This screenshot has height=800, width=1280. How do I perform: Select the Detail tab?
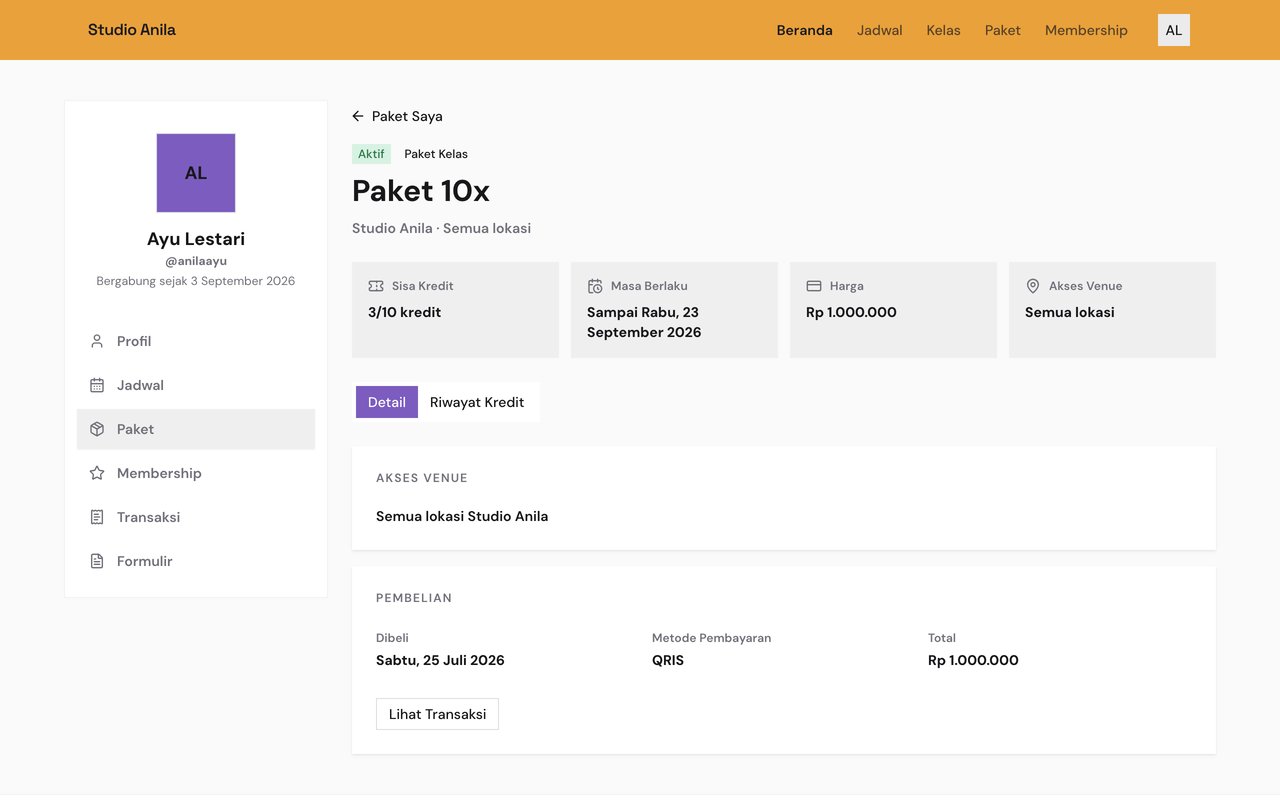[387, 402]
